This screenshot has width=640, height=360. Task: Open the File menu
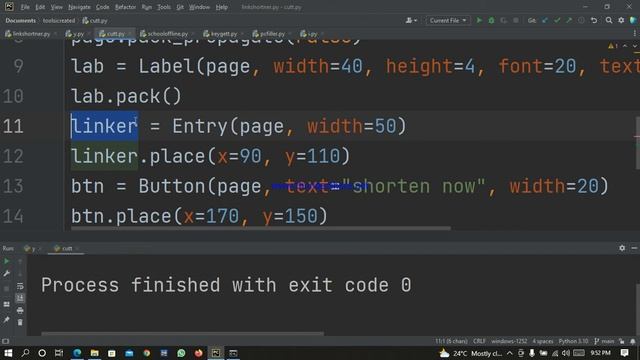[25, 7]
